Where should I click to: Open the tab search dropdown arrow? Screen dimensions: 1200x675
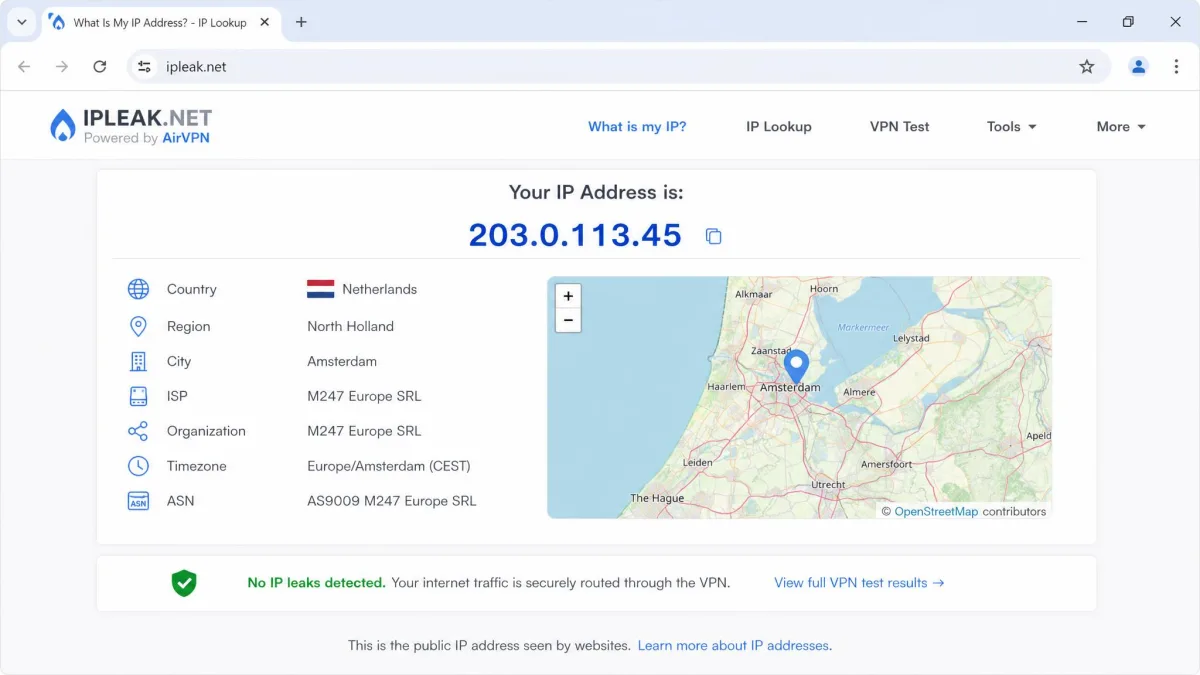[21, 22]
